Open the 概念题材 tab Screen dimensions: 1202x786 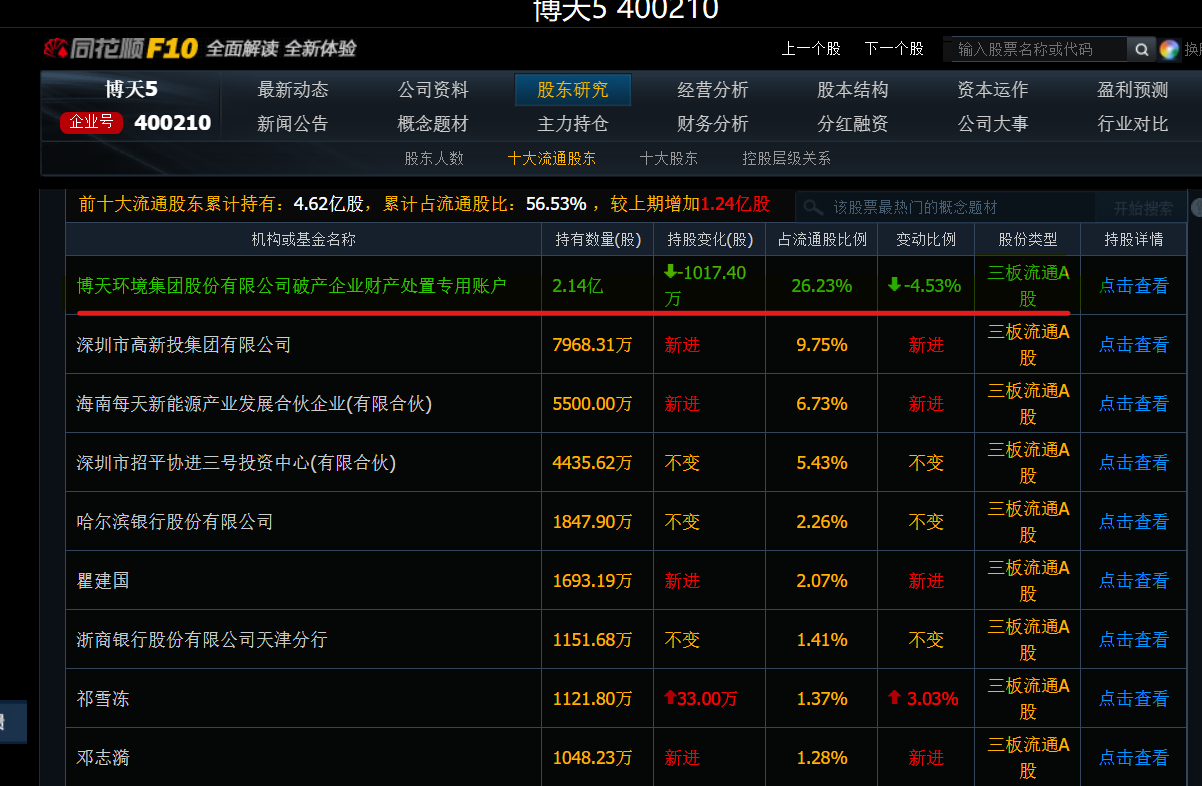click(433, 124)
